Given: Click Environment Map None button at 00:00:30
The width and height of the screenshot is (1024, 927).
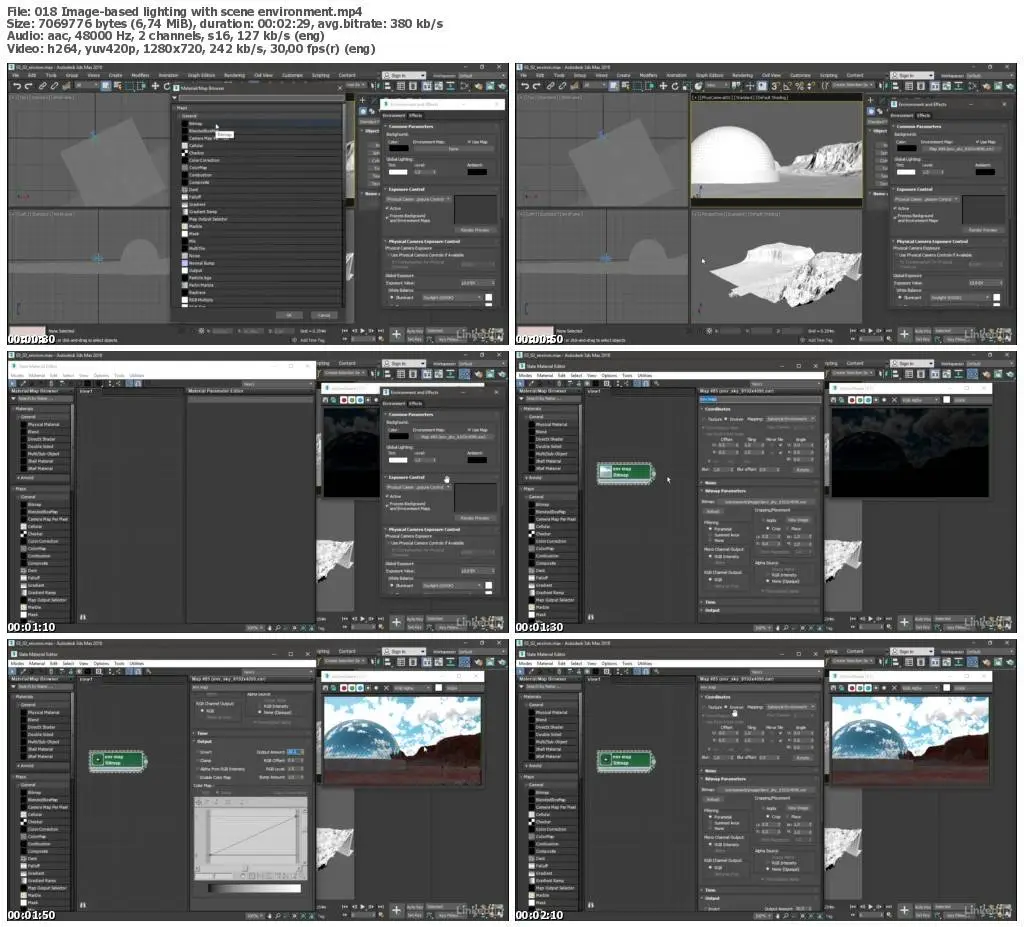Looking at the screenshot, I should coord(453,149).
